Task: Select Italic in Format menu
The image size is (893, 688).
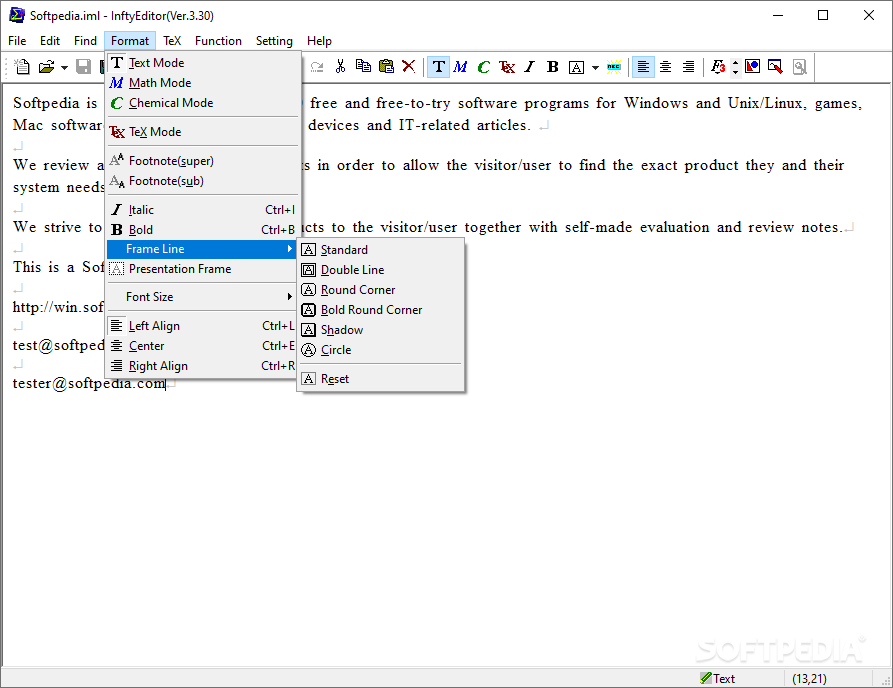Action: point(203,210)
